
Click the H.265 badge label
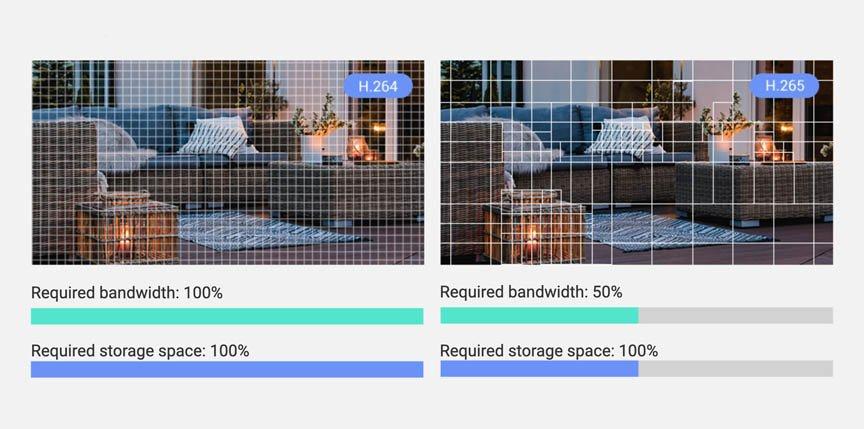coord(785,86)
